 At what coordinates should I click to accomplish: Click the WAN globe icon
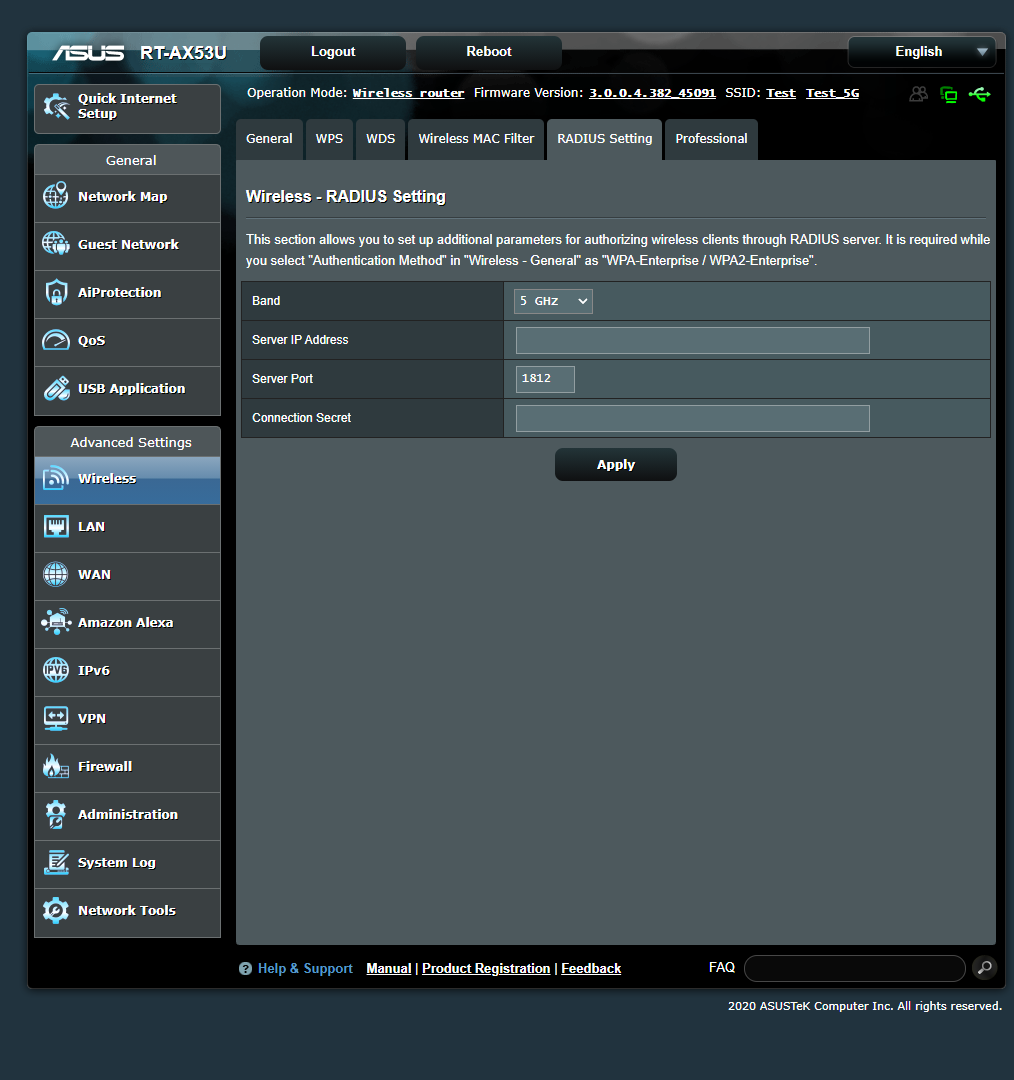pyautogui.click(x=56, y=574)
